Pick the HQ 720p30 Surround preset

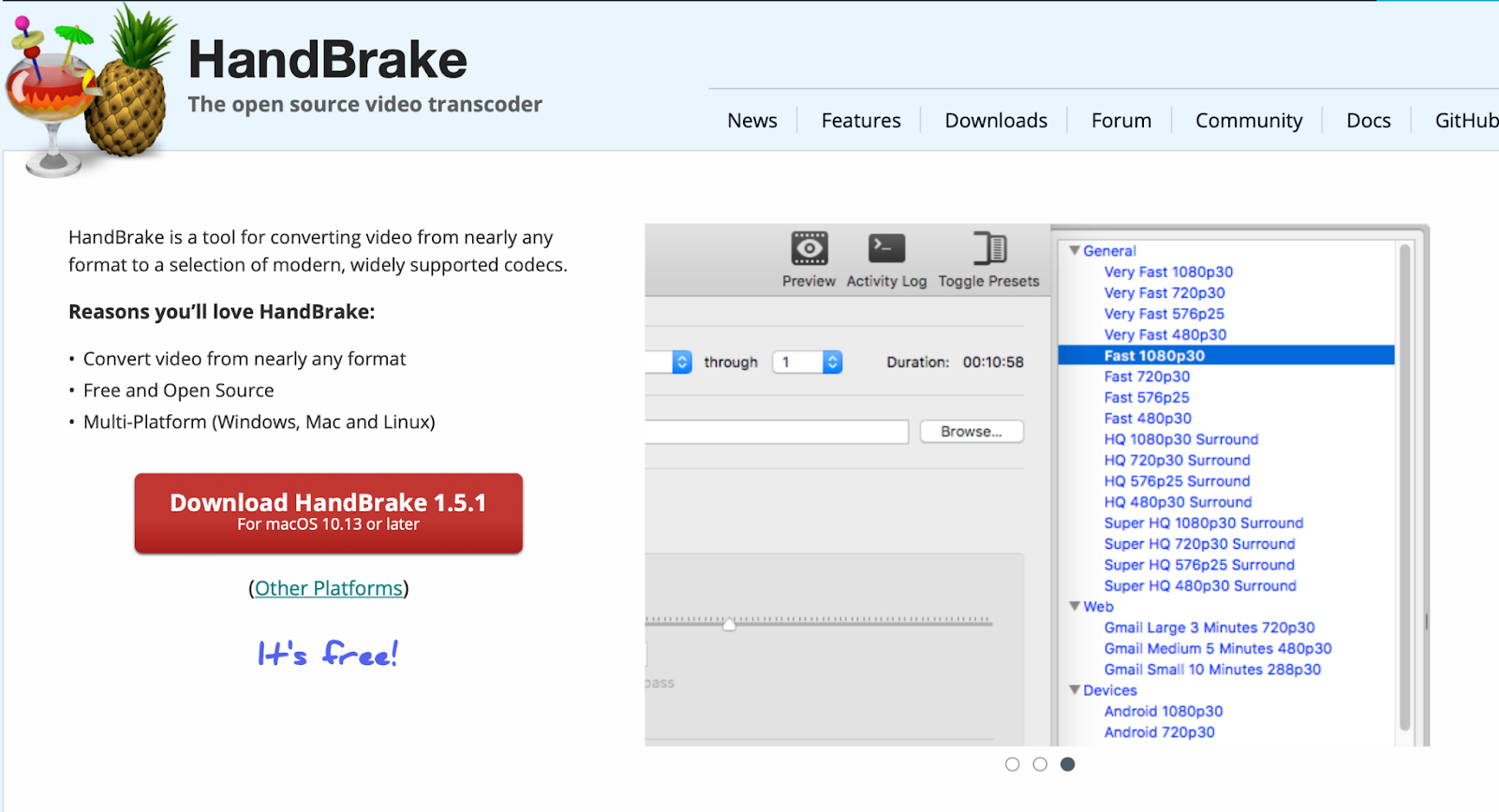(x=1177, y=460)
